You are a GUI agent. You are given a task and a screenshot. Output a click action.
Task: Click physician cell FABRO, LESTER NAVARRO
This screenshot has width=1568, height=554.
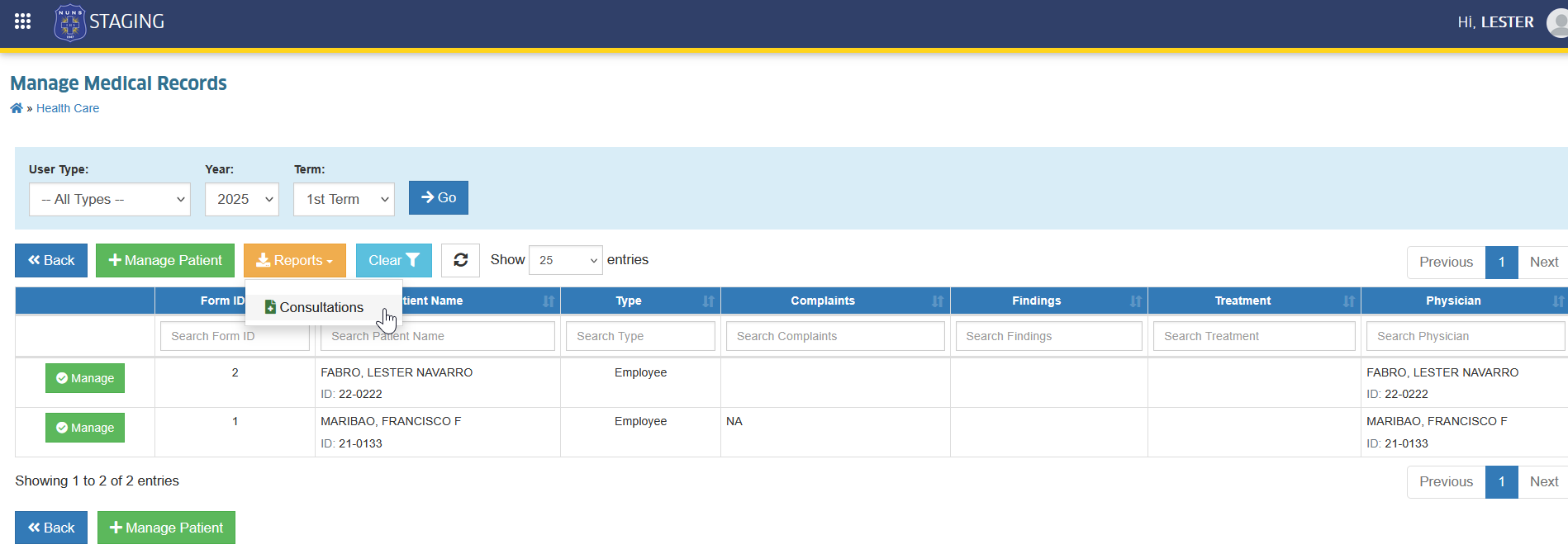(x=1442, y=372)
